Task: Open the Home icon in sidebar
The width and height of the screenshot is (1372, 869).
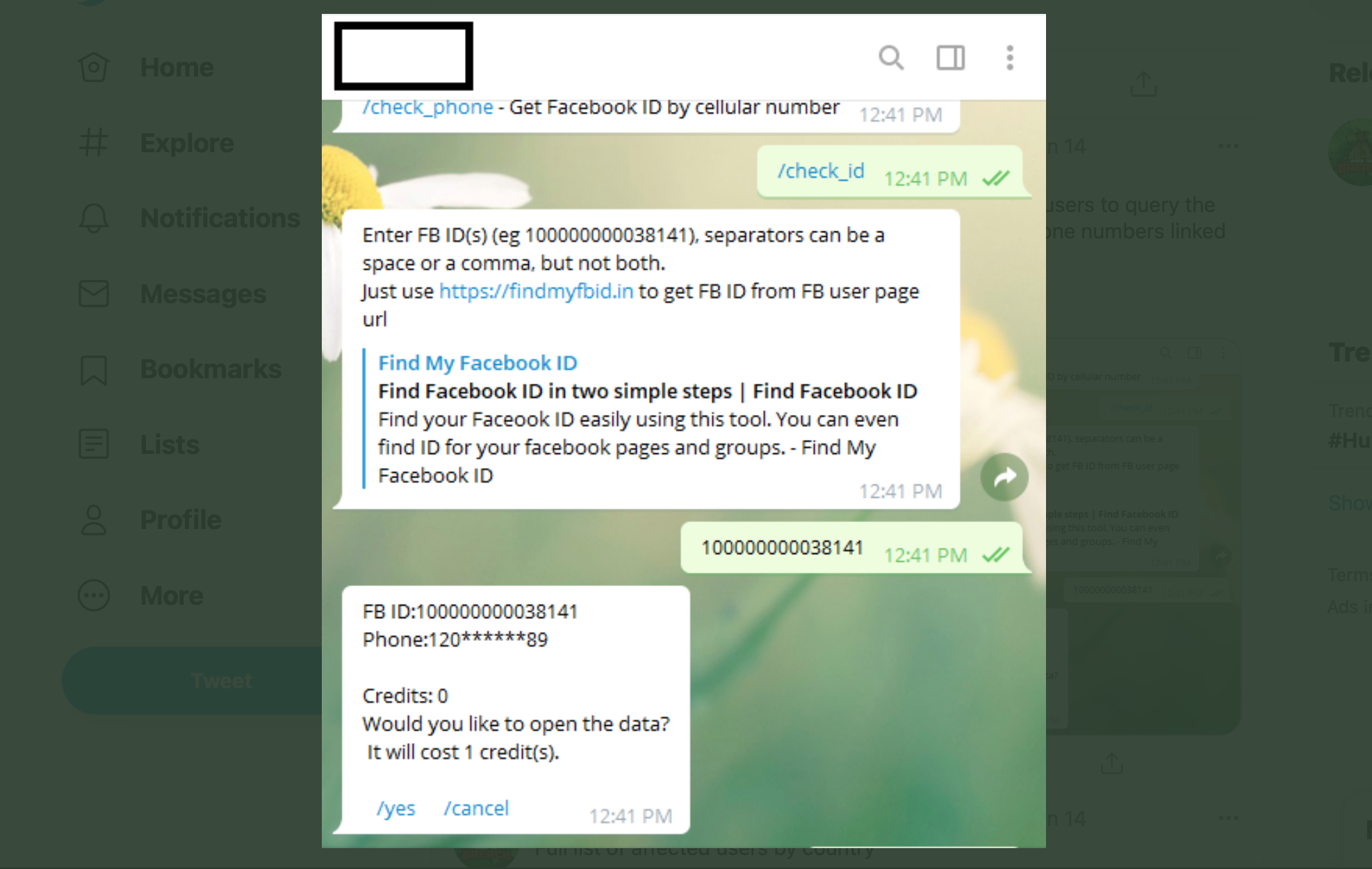Action: [94, 67]
